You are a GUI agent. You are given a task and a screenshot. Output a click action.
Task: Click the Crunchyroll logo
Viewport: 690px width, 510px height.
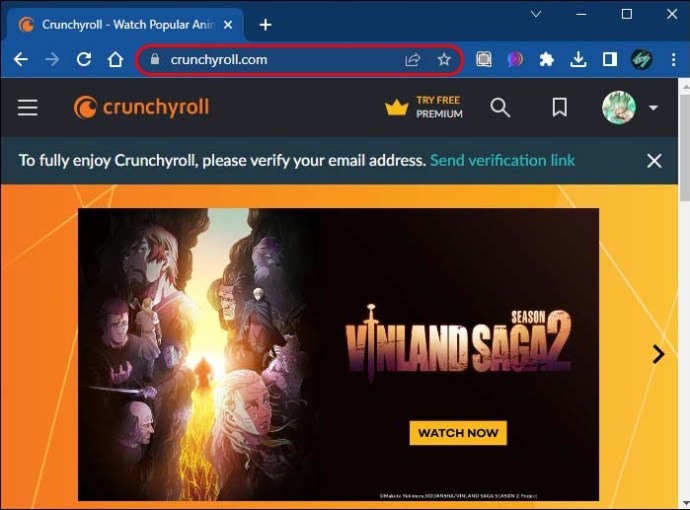coord(142,107)
